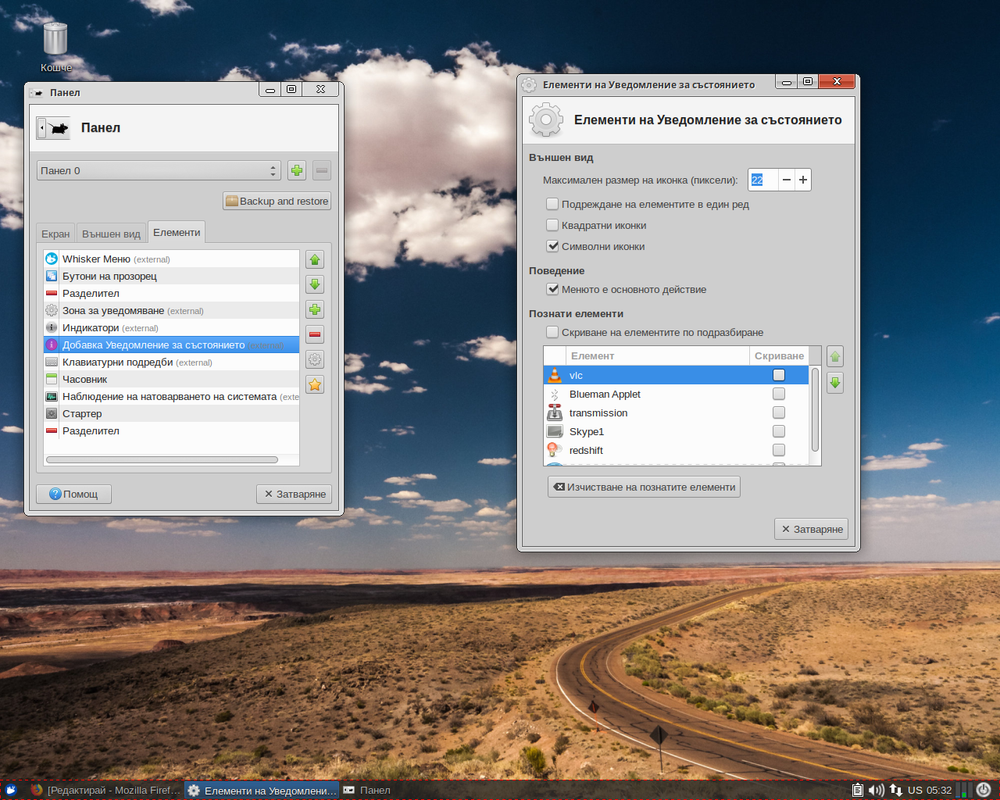The width and height of the screenshot is (1000, 800).
Task: Tick hide checkbox for transmission
Action: pos(779,413)
